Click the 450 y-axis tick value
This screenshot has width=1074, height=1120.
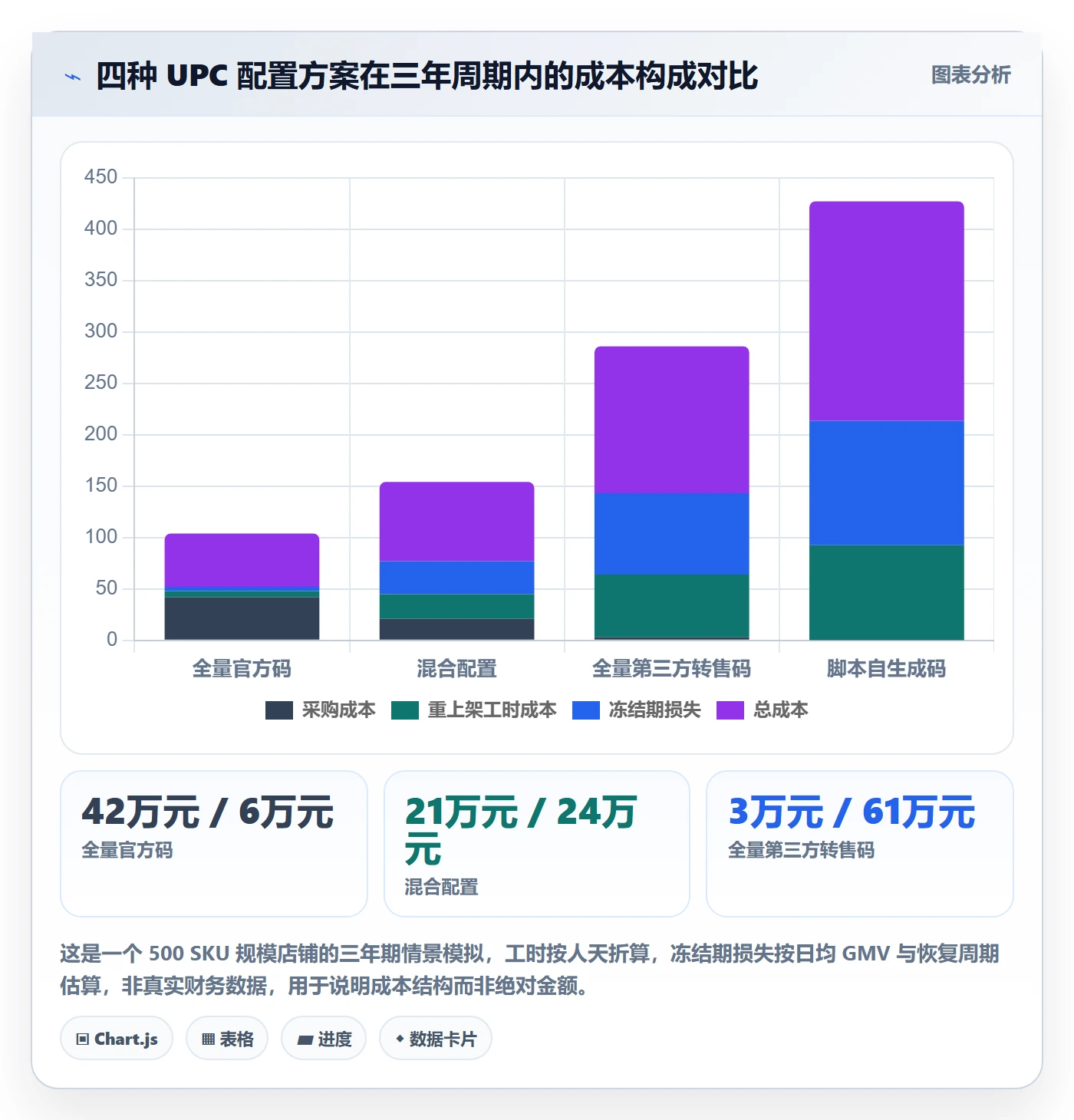tap(101, 177)
